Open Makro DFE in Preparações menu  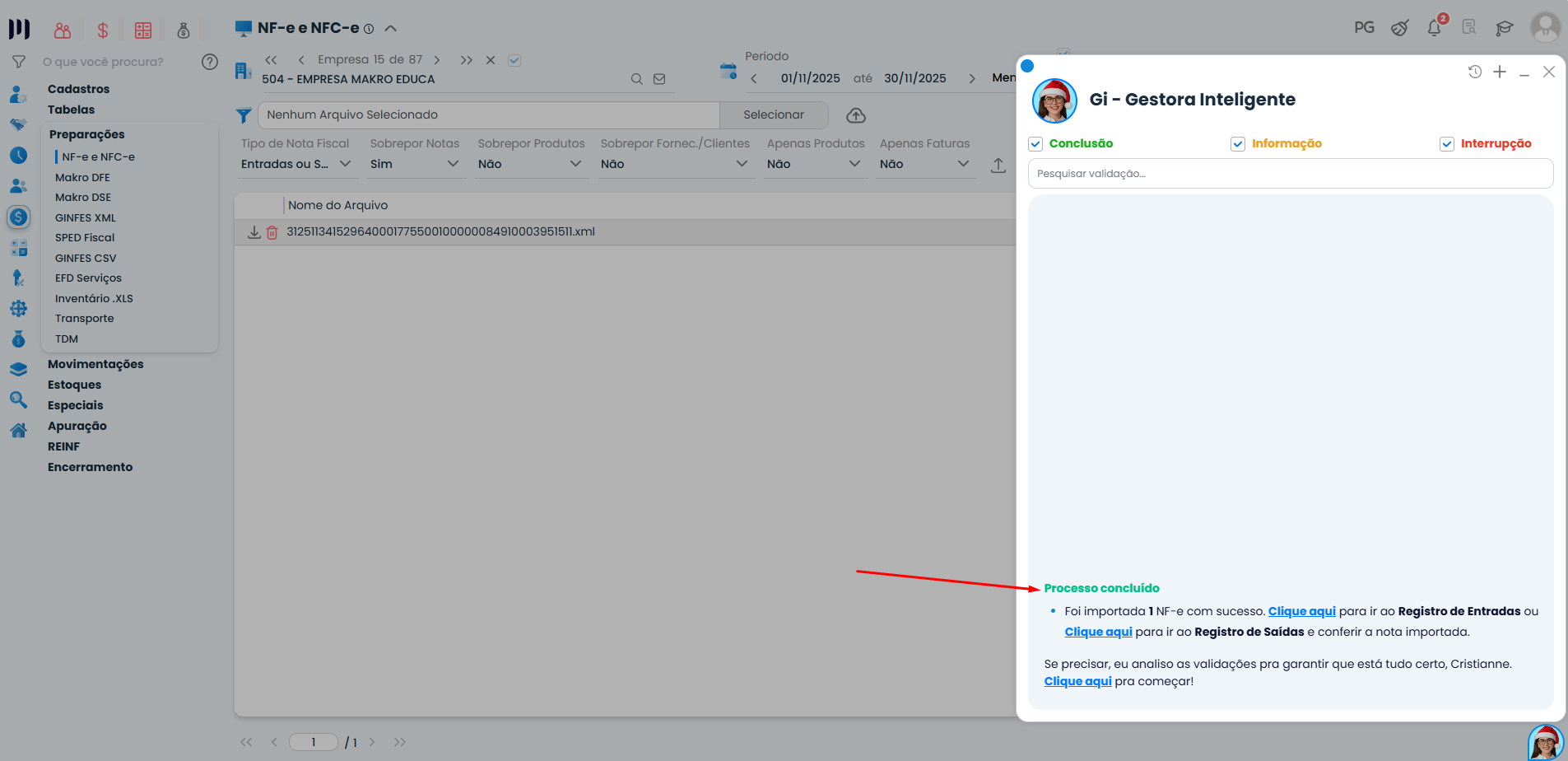point(82,177)
